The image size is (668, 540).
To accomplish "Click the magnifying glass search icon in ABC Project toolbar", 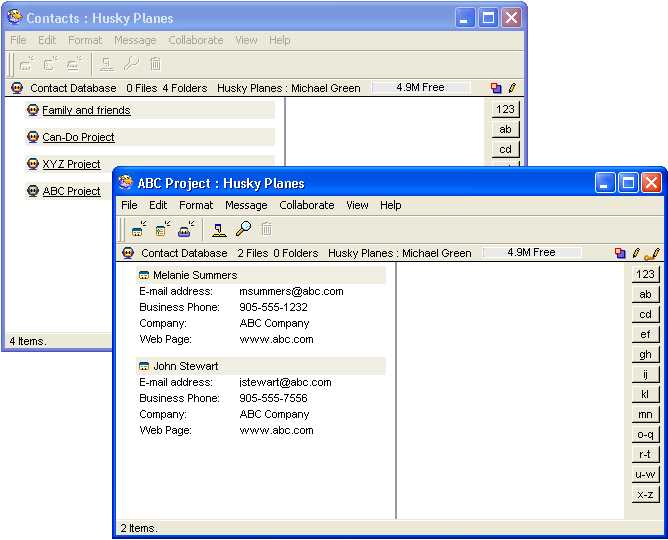I will [242, 229].
